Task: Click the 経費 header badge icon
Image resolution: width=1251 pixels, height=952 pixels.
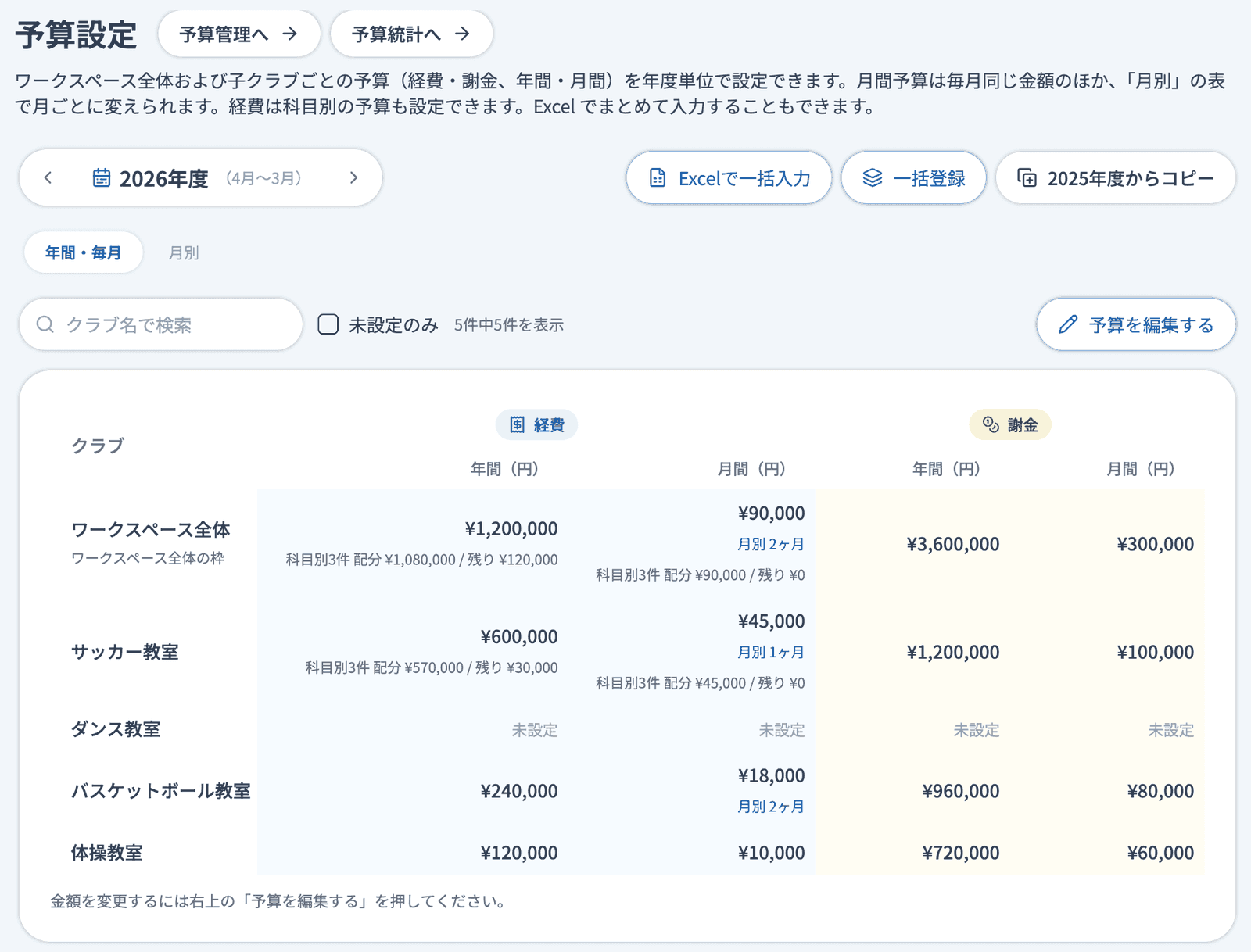Action: [518, 424]
